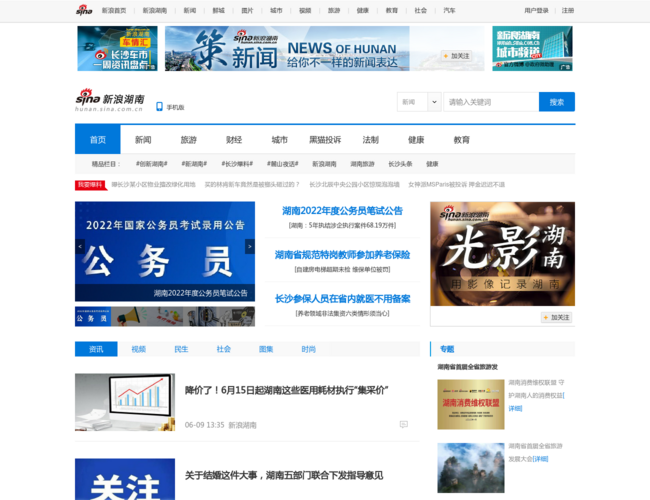Click the 关注 thumbnail image
Viewport: 650px width, 500px height.
click(x=125, y=479)
